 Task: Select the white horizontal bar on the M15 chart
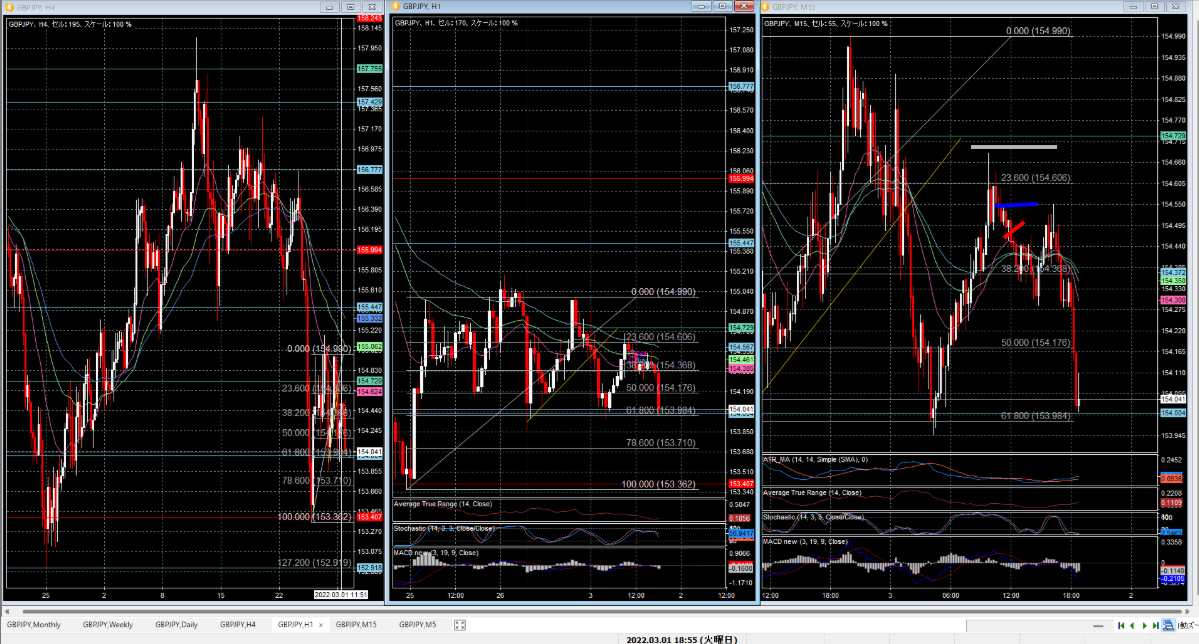[x=1014, y=146]
